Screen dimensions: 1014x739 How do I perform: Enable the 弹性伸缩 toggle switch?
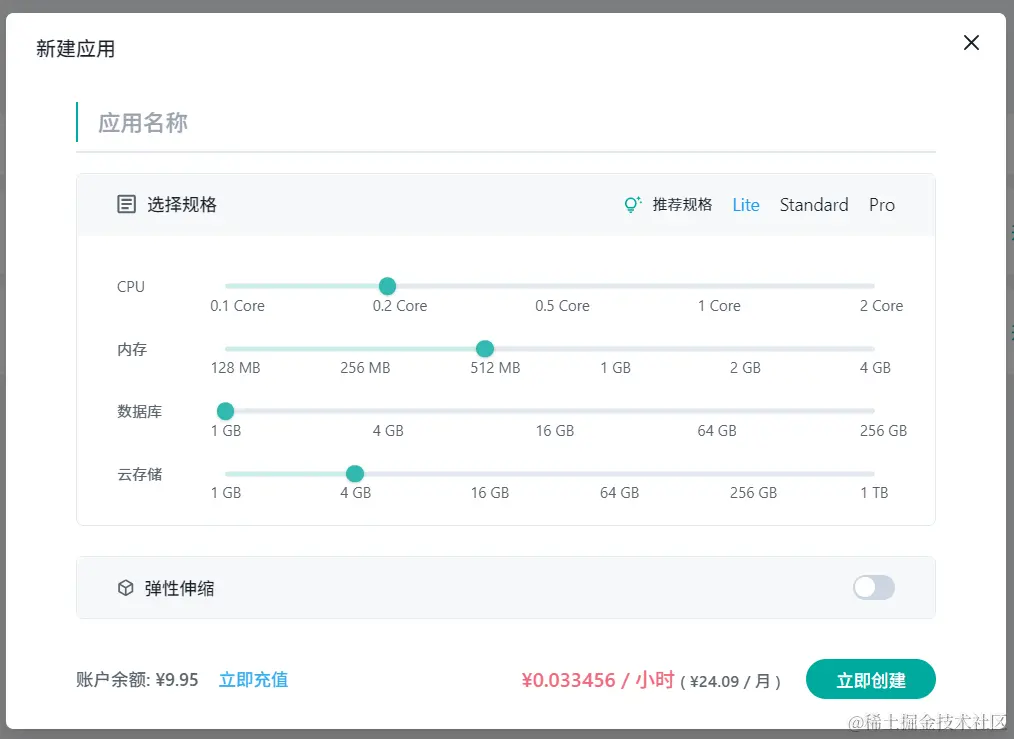point(872,588)
